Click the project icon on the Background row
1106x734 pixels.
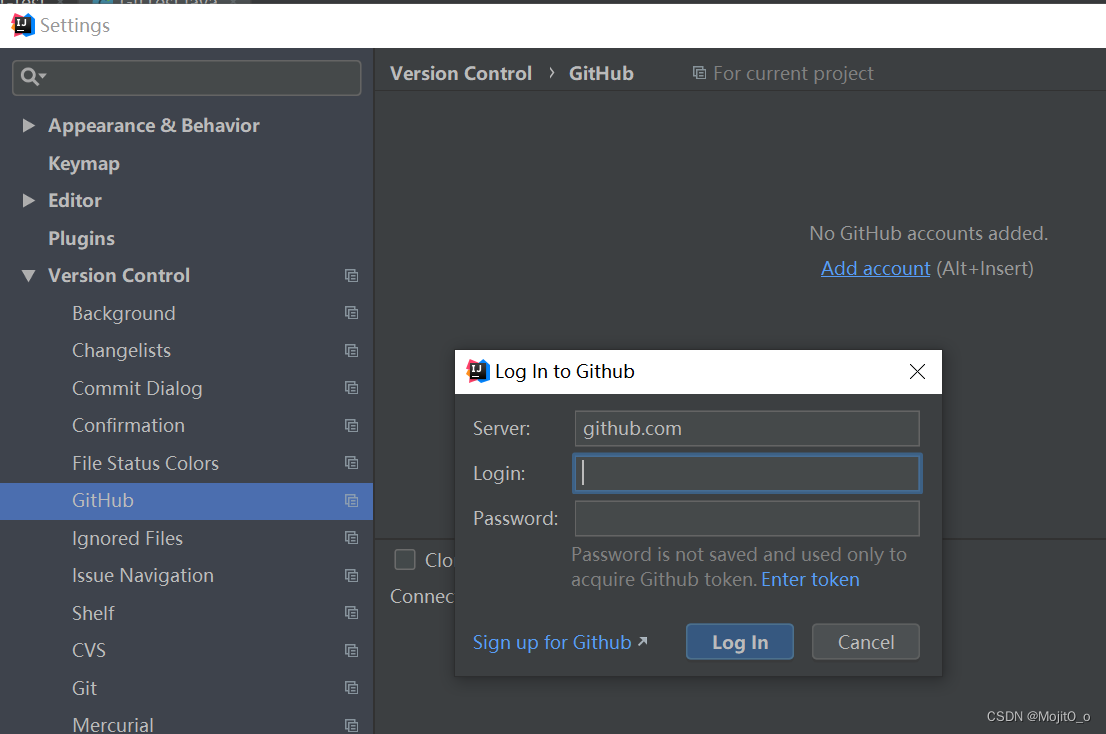click(x=351, y=313)
